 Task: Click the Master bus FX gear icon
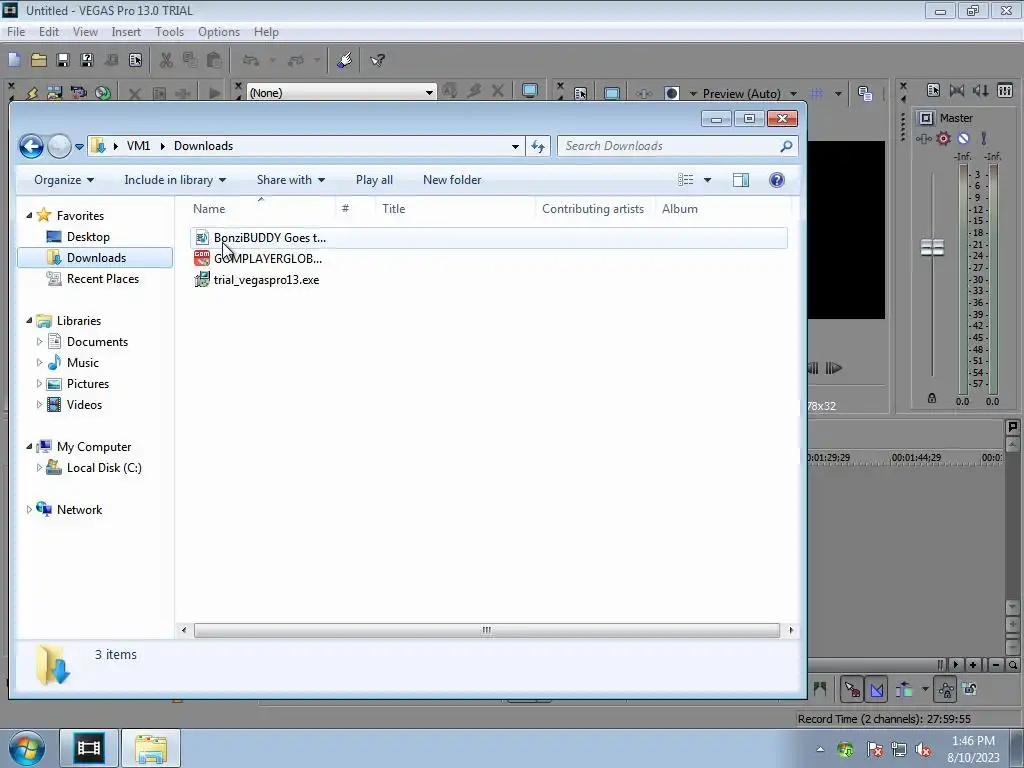click(943, 138)
